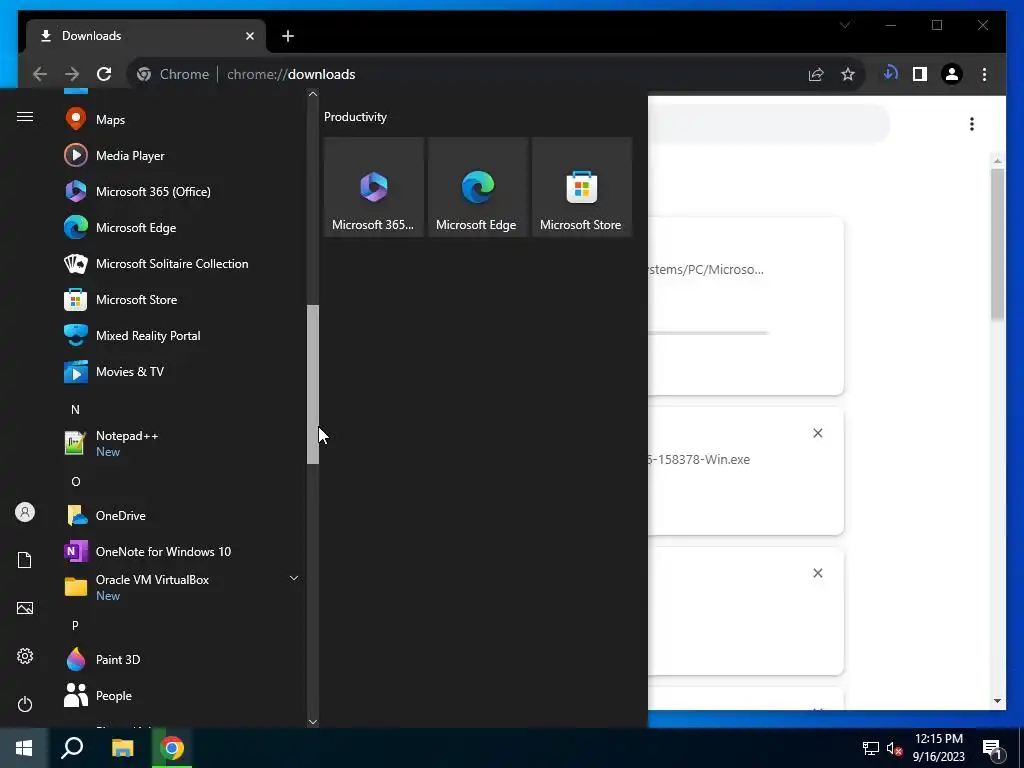Image resolution: width=1024 pixels, height=768 pixels.
Task: Open taskbar Search magnifier
Action: [x=72, y=748]
